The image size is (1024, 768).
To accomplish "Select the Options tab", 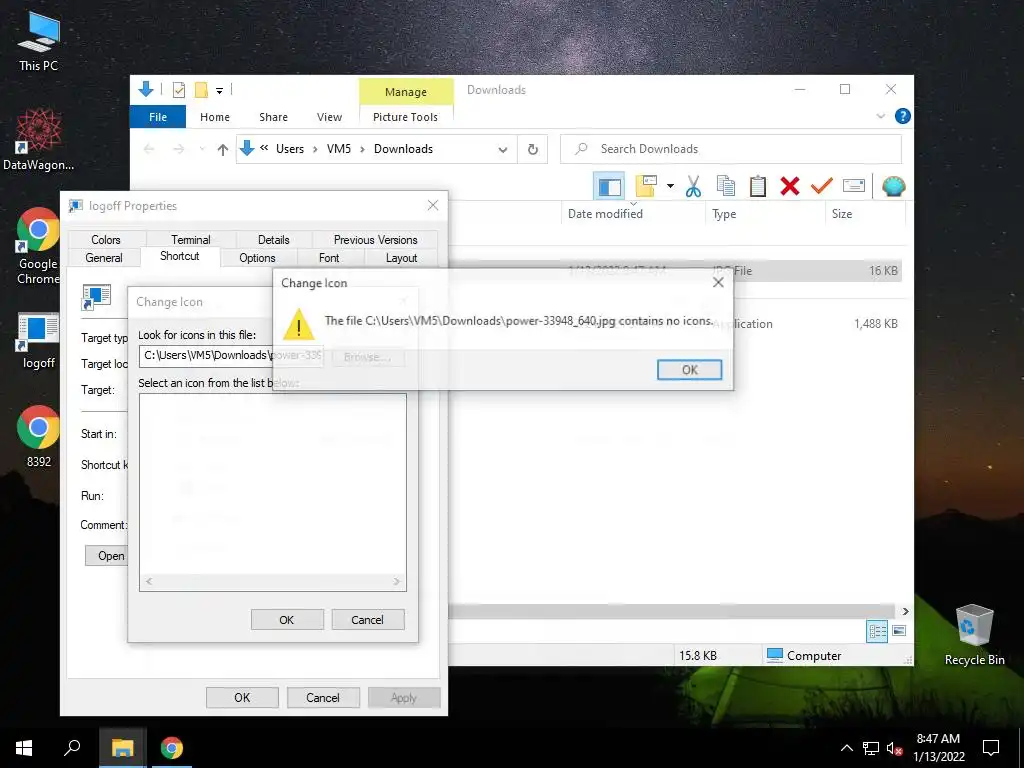I will (257, 258).
